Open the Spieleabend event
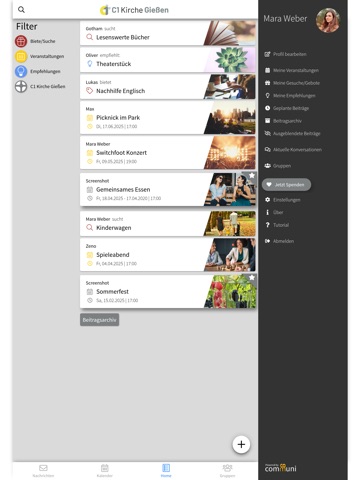360x480 pixels. click(168, 255)
